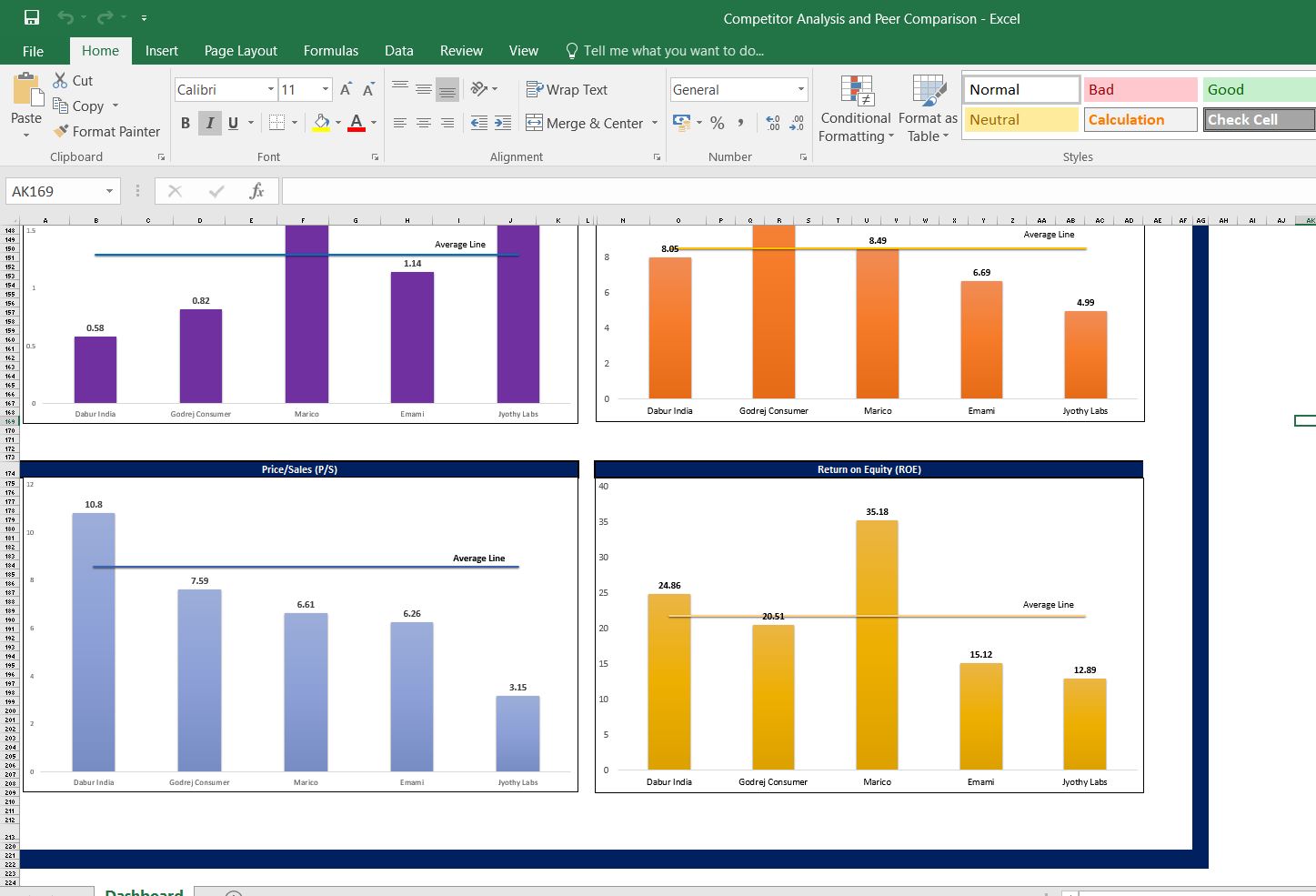Select Center horizontal alignment icon
The height and width of the screenshot is (896, 1316).
coord(424,123)
